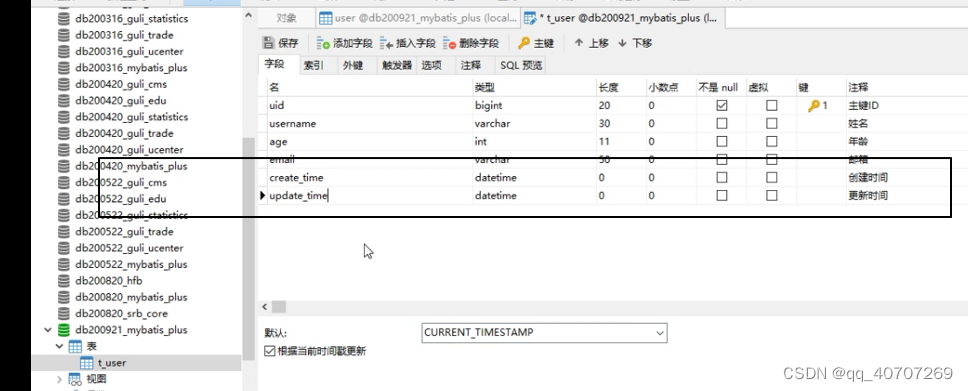This screenshot has width=968, height=391.
Task: Toggle 虚拟 checkbox for uid
Action: (x=772, y=106)
